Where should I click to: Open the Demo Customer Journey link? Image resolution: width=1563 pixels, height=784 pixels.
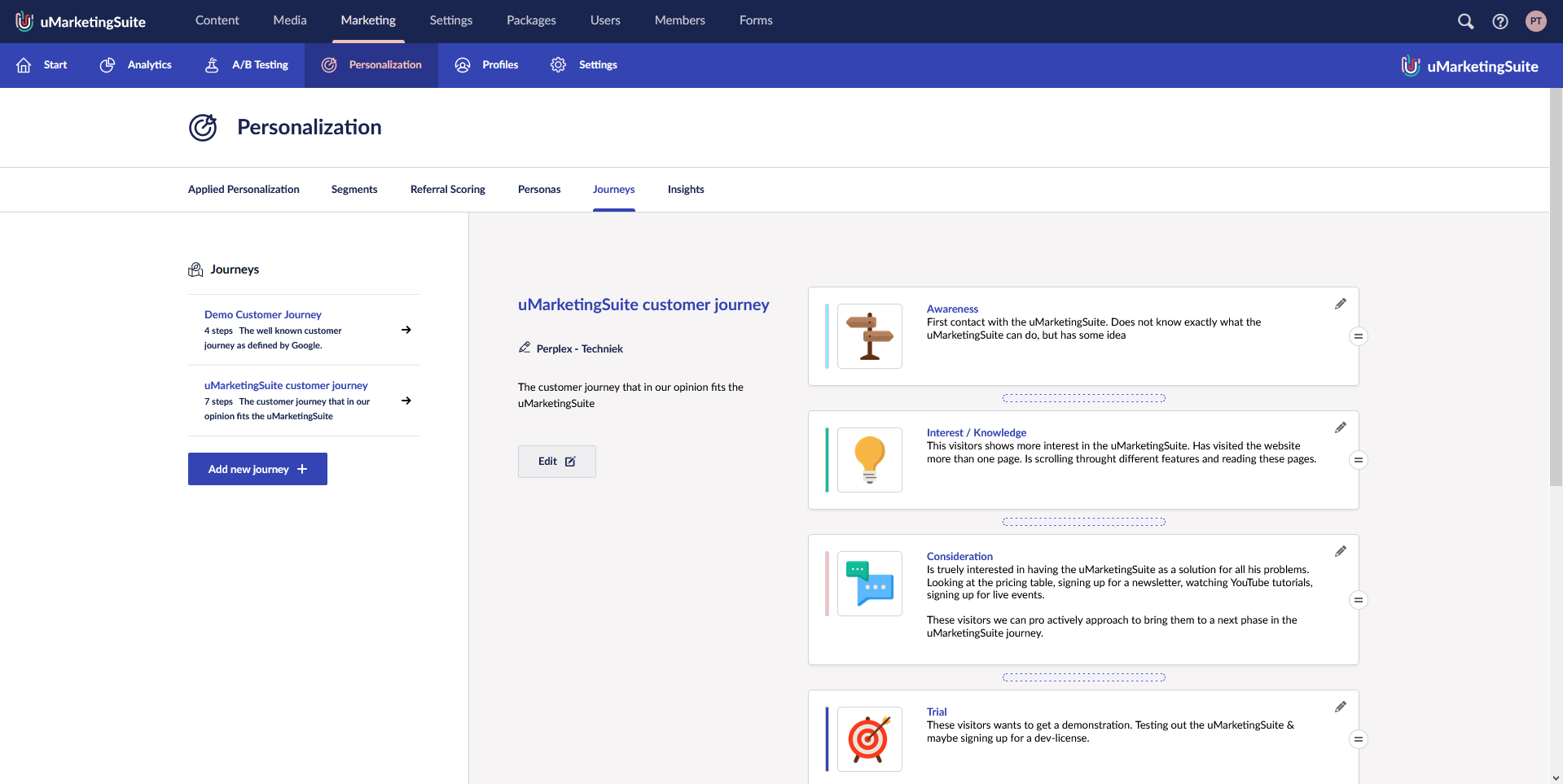click(263, 314)
